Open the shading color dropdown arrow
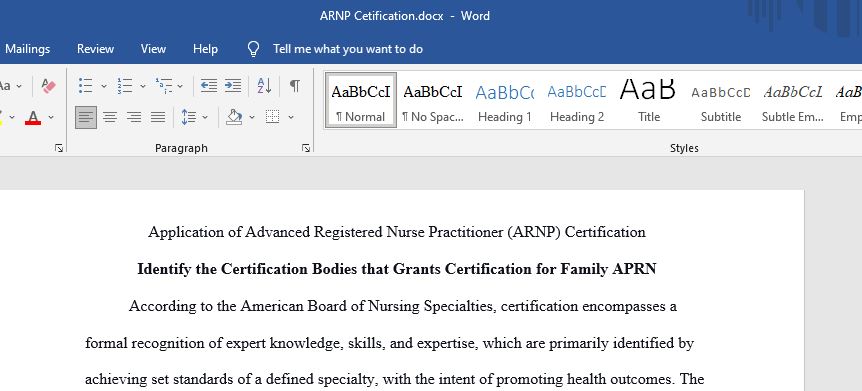862x391 pixels. (x=252, y=117)
